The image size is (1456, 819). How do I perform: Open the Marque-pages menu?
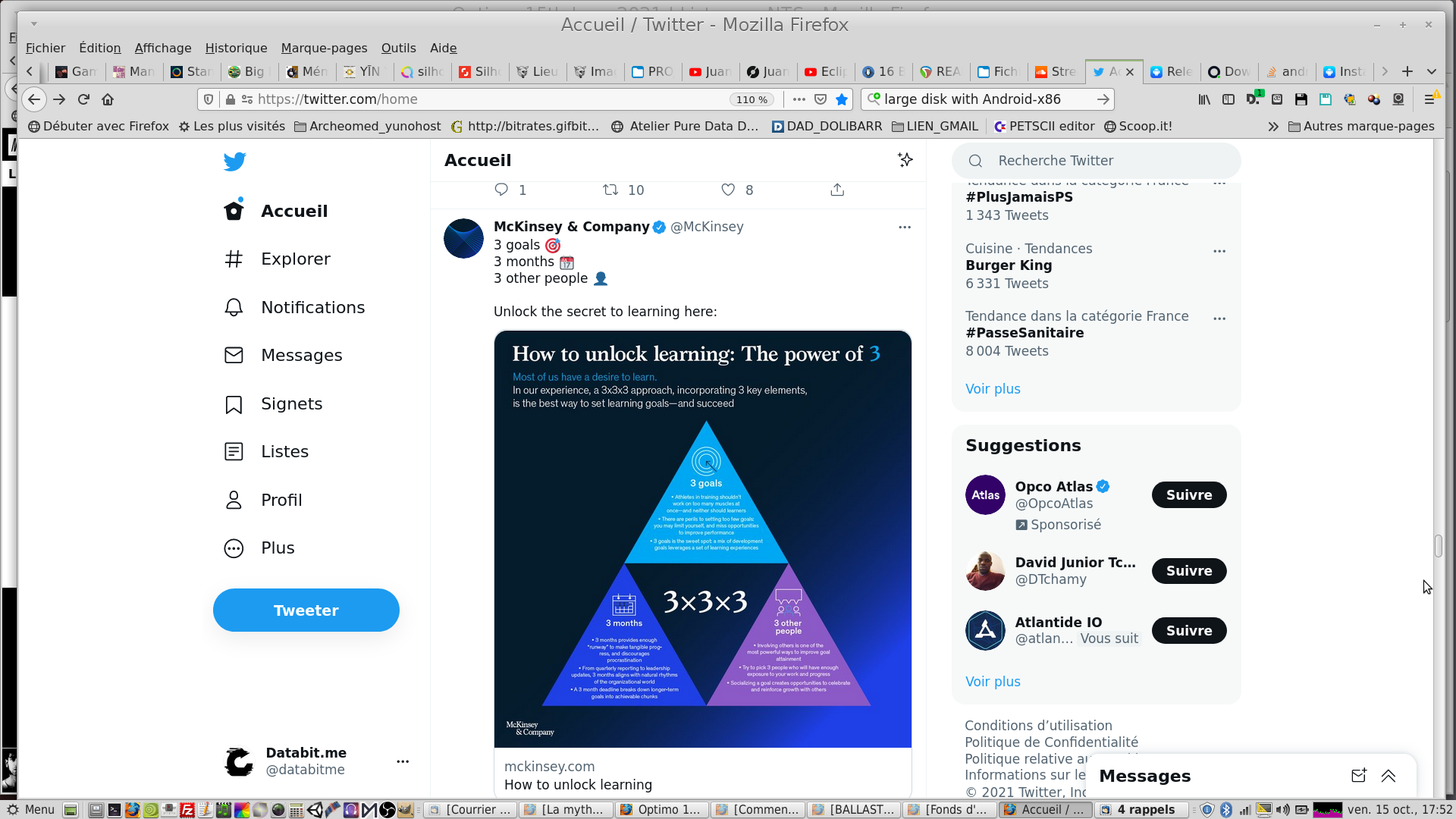[x=324, y=48]
